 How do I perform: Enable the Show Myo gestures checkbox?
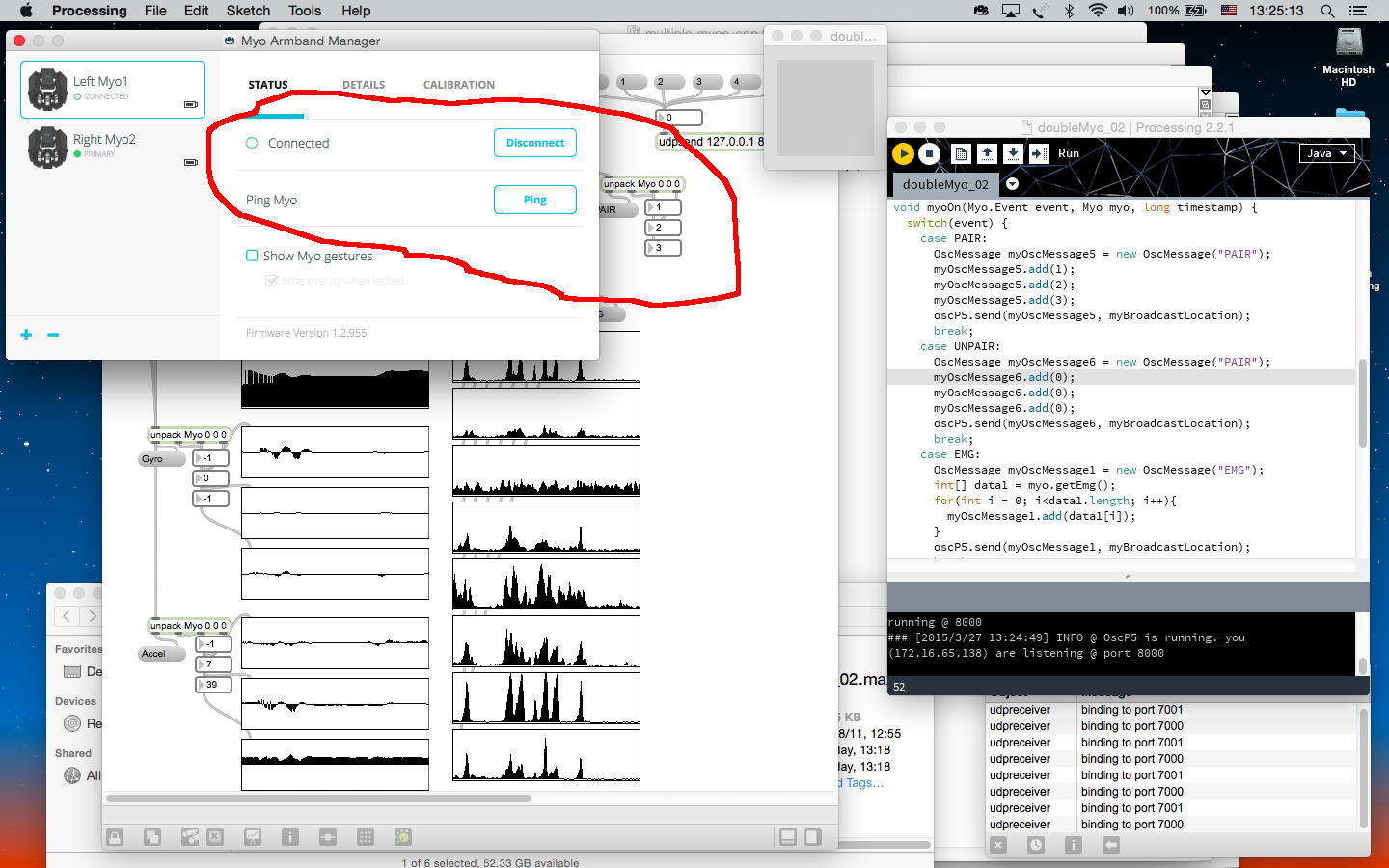click(x=252, y=256)
